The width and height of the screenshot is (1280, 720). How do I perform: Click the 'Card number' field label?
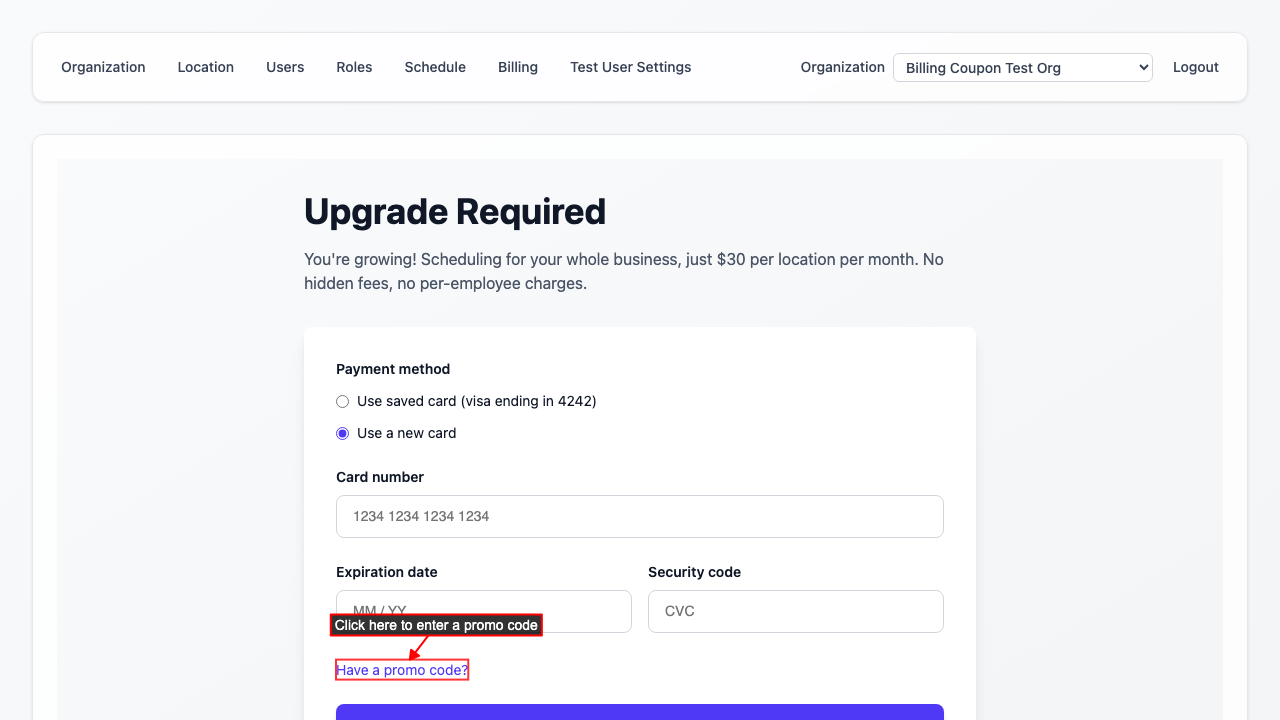(x=380, y=477)
